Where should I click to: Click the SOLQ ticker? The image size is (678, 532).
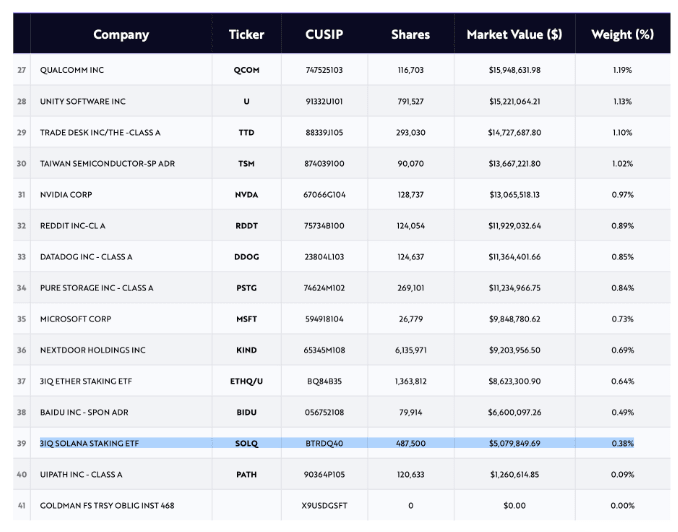(x=246, y=443)
